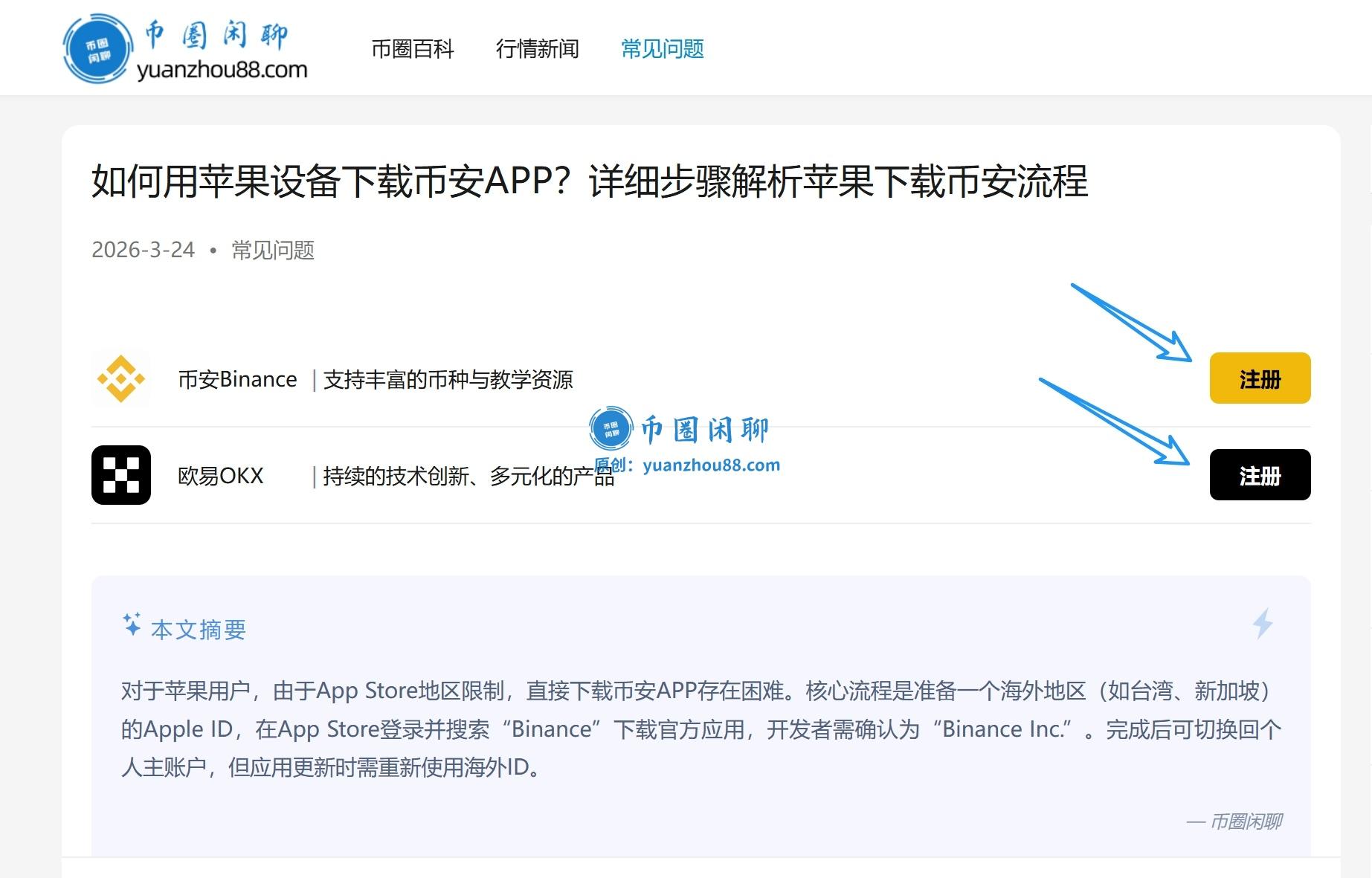Click the 2026-3-24 publish date
Screen dimensions: 1372x878
[x=143, y=250]
